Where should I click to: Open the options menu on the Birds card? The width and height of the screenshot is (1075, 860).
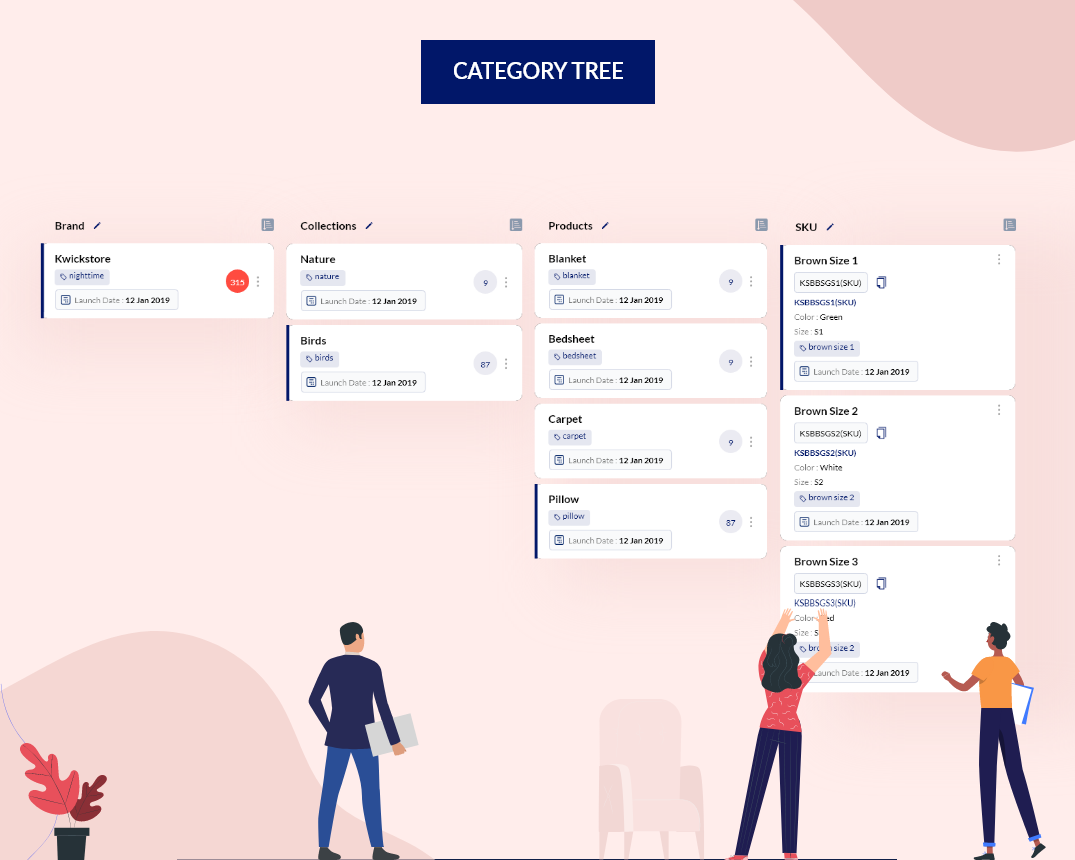pos(506,363)
